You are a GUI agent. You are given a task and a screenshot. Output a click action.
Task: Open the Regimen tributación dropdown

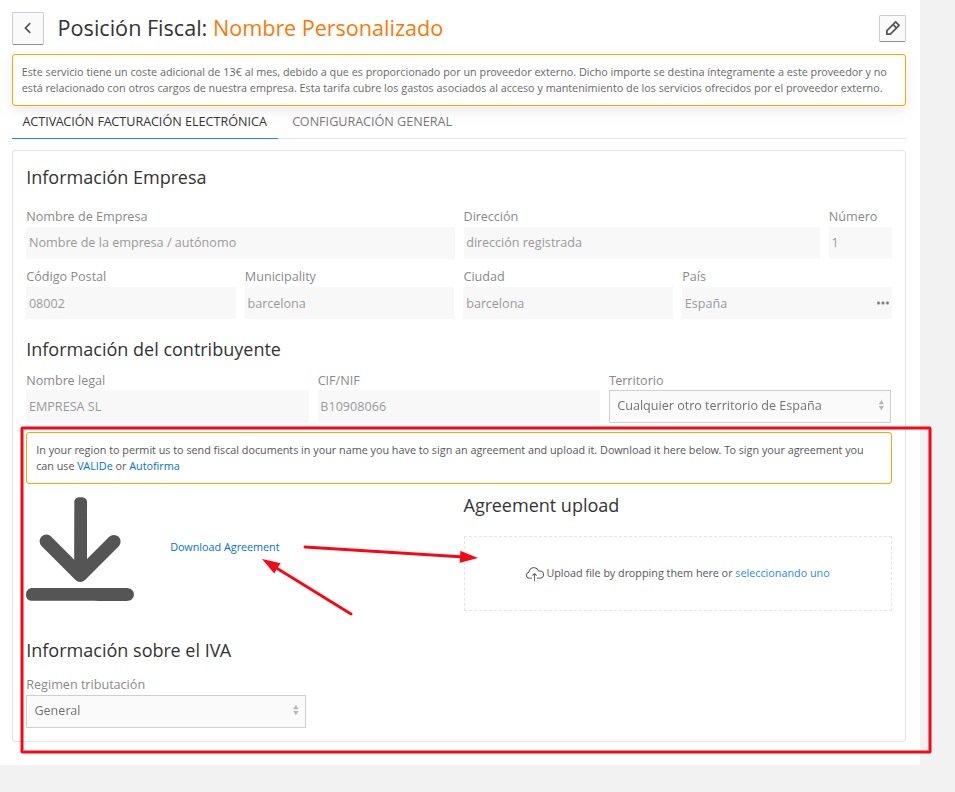(166, 711)
